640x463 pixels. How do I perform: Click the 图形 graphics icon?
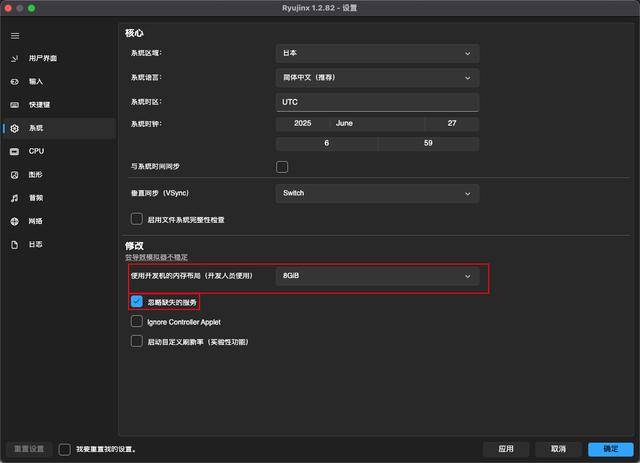point(15,175)
